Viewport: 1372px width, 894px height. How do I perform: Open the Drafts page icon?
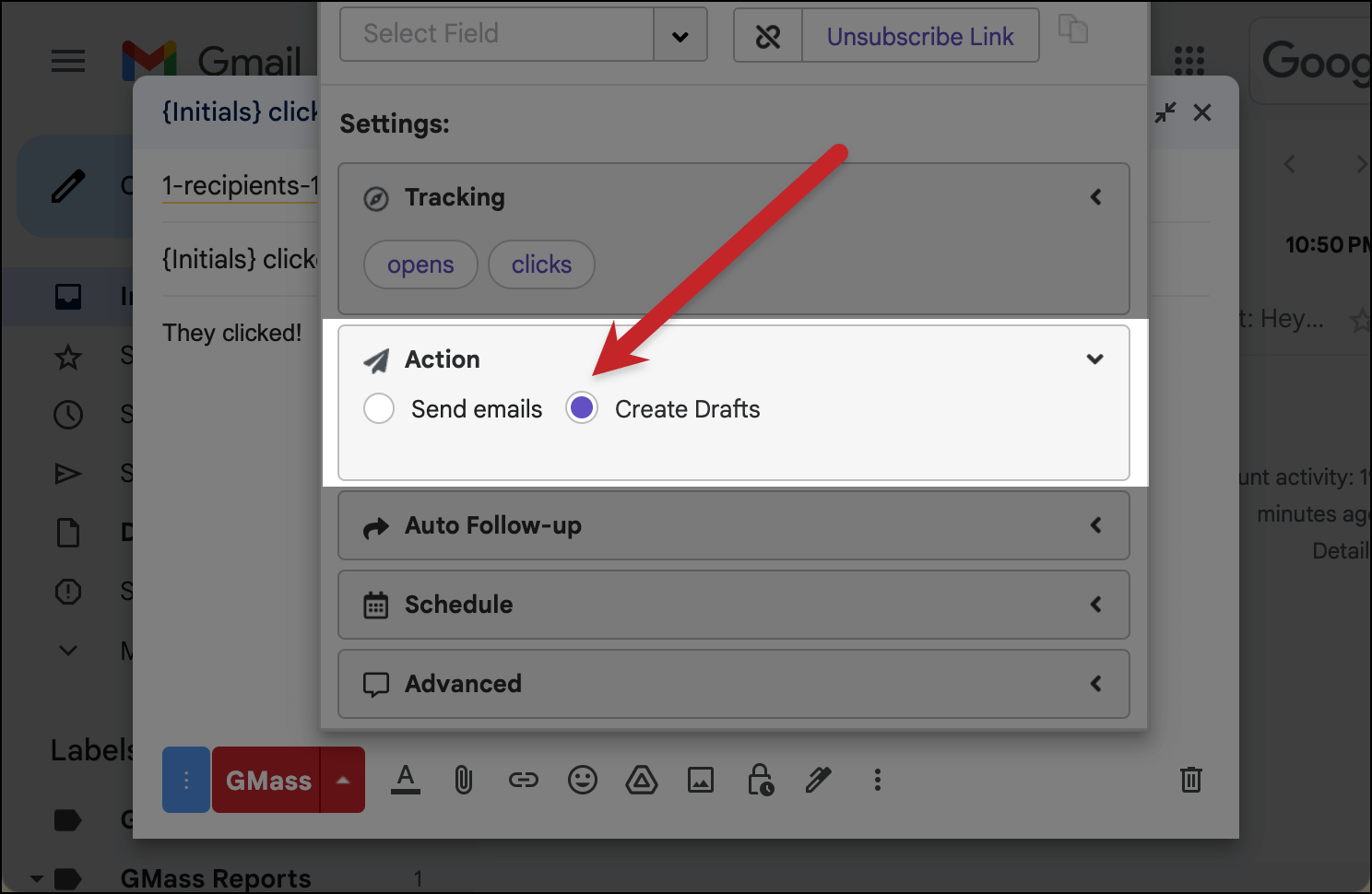click(68, 533)
